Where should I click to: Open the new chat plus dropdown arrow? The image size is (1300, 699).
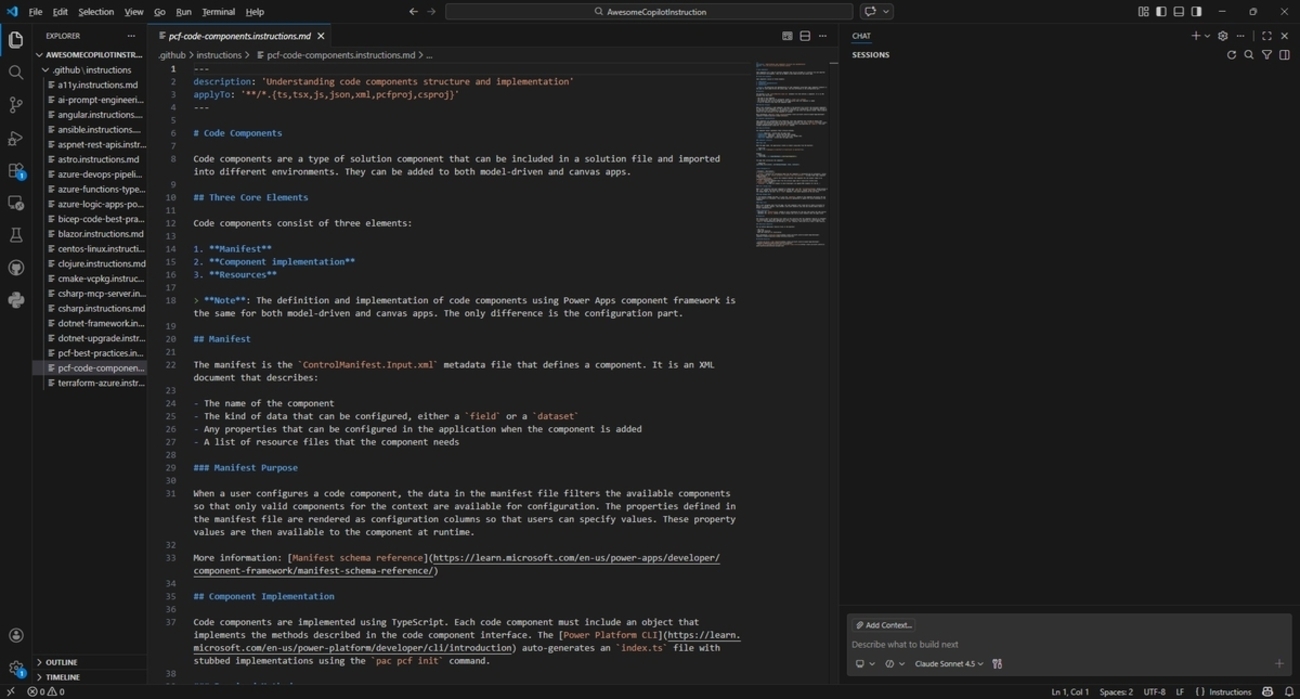[1208, 36]
